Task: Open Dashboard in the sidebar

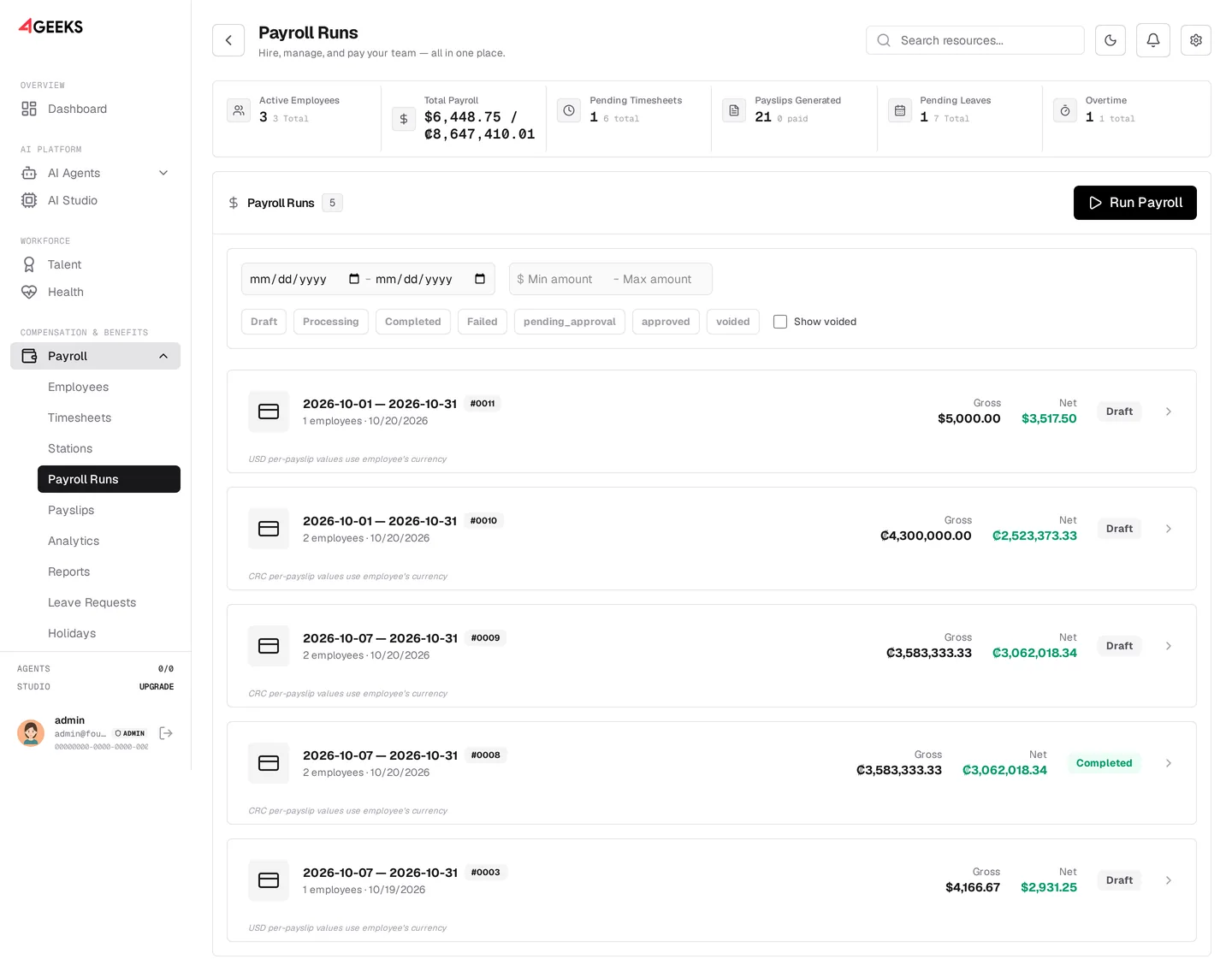Action: click(96, 109)
